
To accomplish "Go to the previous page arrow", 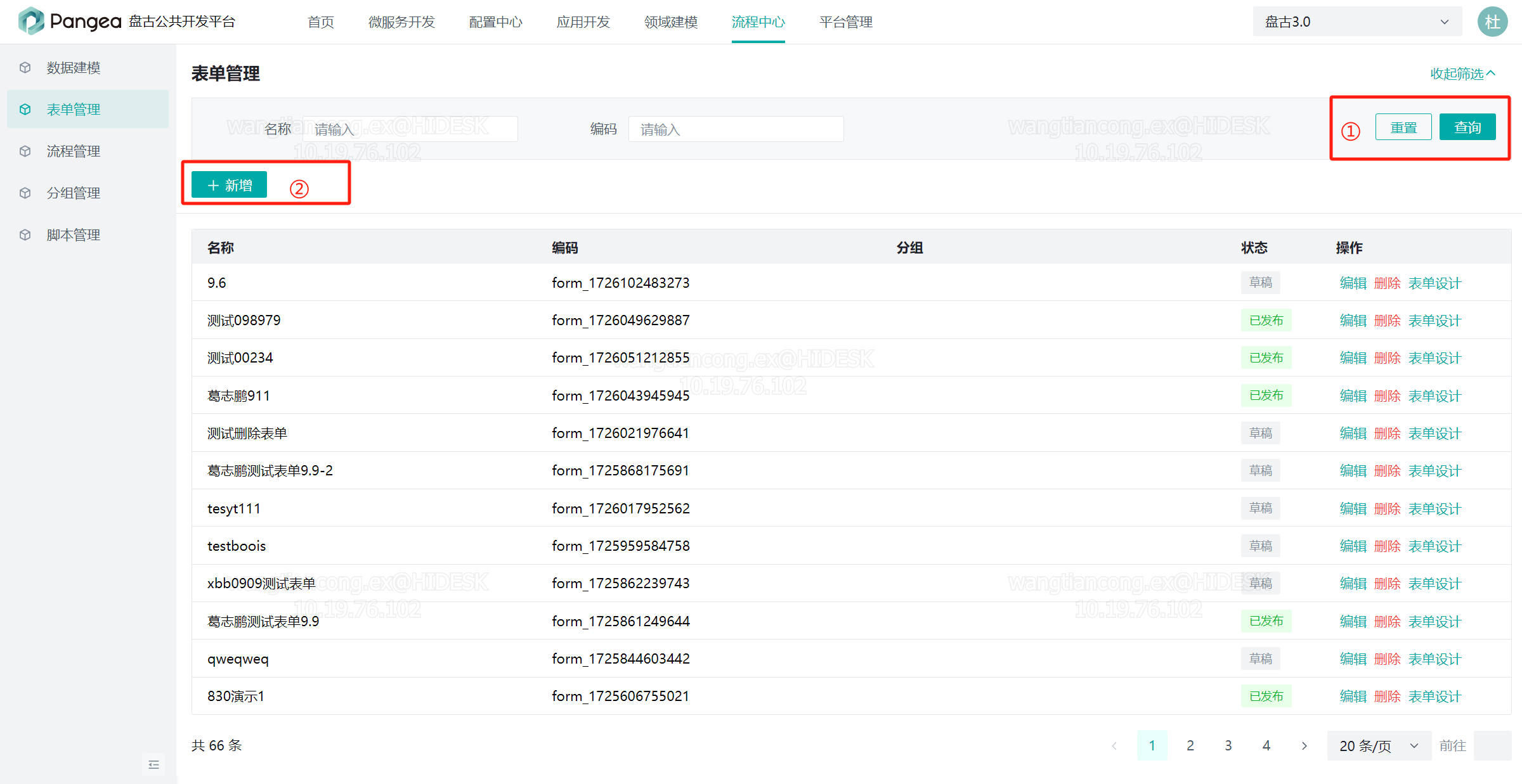I will click(1114, 745).
